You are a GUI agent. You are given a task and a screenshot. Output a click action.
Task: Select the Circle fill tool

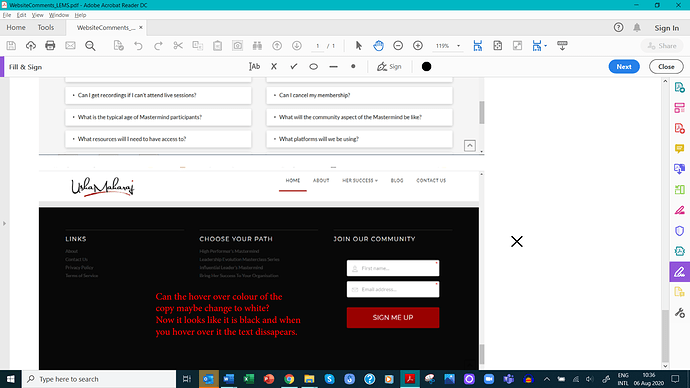click(313, 67)
